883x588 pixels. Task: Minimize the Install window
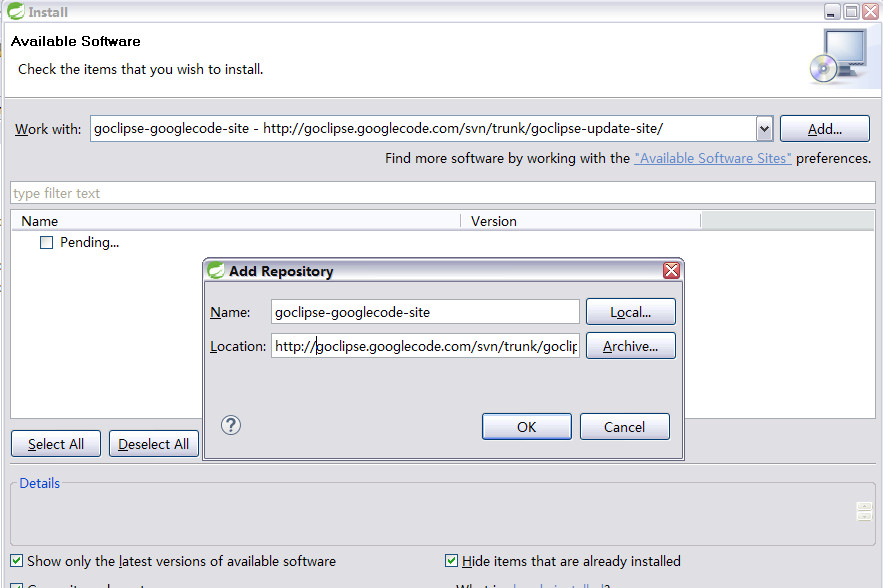(x=832, y=11)
